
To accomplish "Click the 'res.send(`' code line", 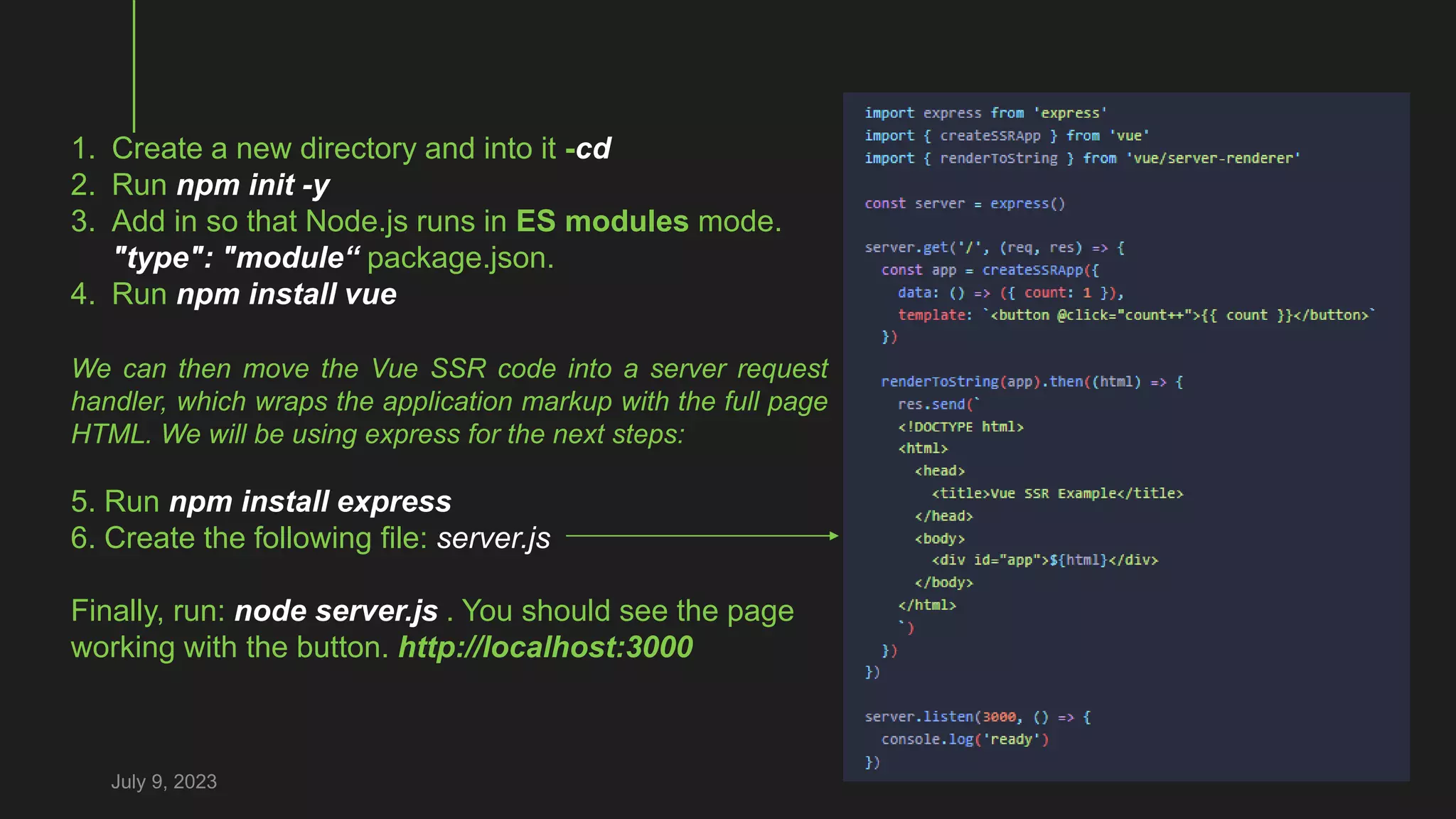I will pos(939,405).
